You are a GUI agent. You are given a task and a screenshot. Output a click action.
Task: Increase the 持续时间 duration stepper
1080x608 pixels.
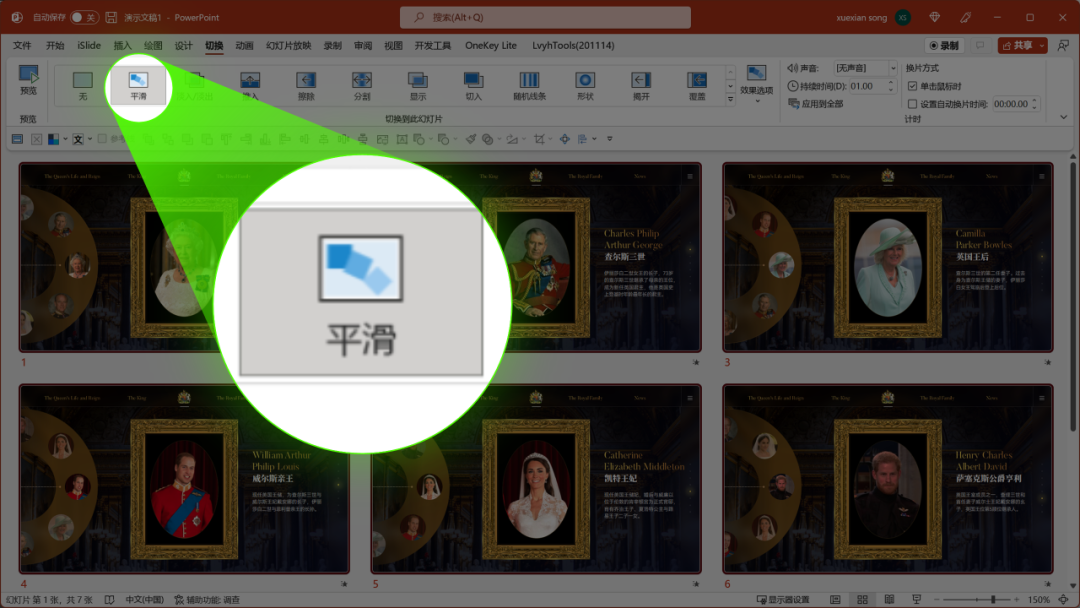(891, 83)
